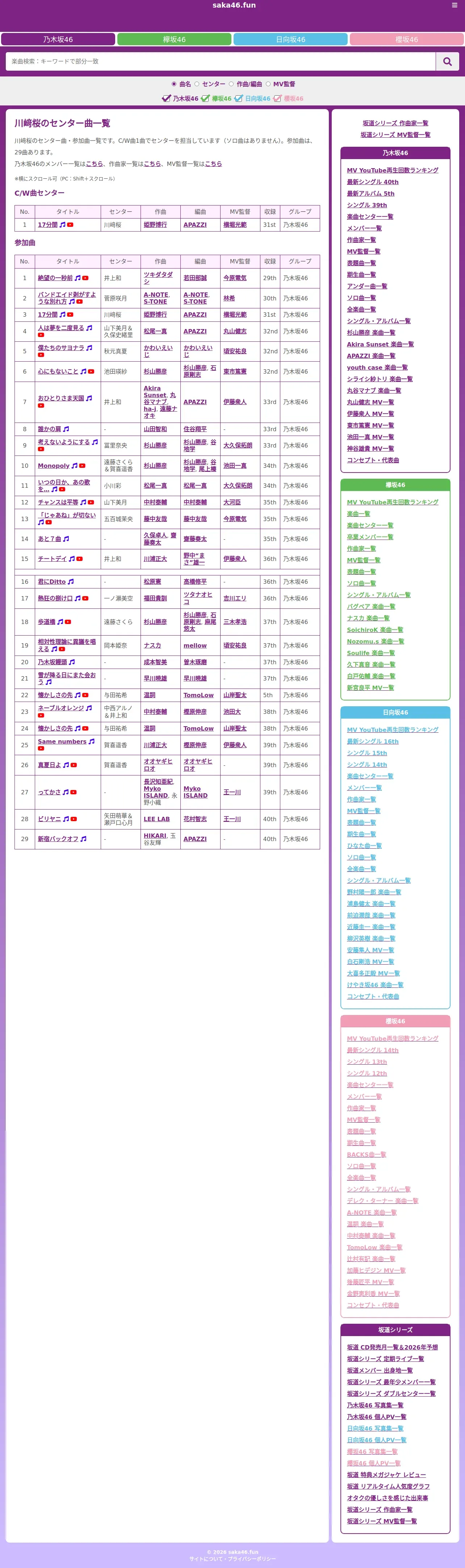Open YouTube icon for 心にもないこと
Screen dimensions: 465x1568
click(91, 371)
